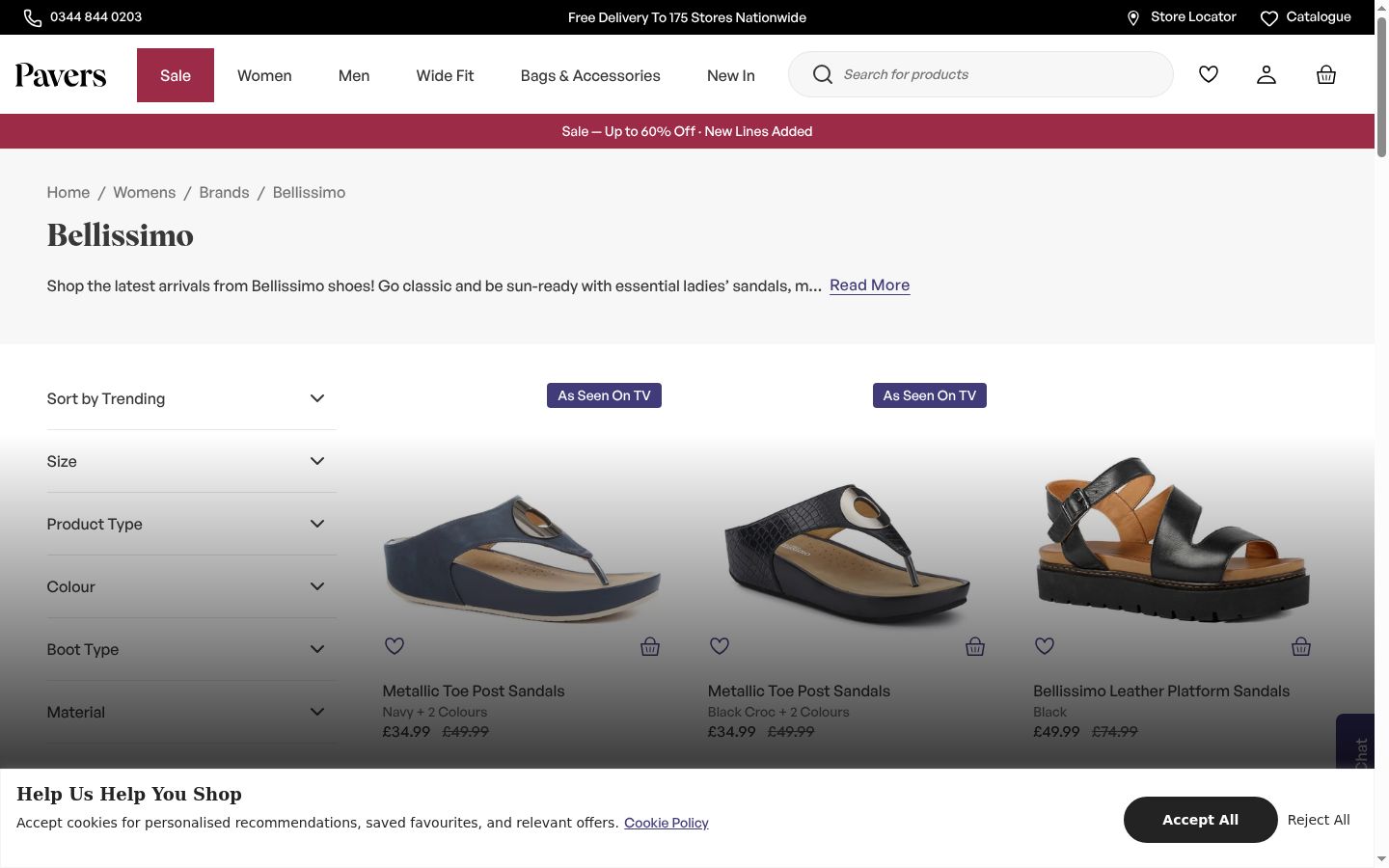This screenshot has height=868, width=1389.
Task: Add Leather Platform Sandals to basket
Action: 1301,646
